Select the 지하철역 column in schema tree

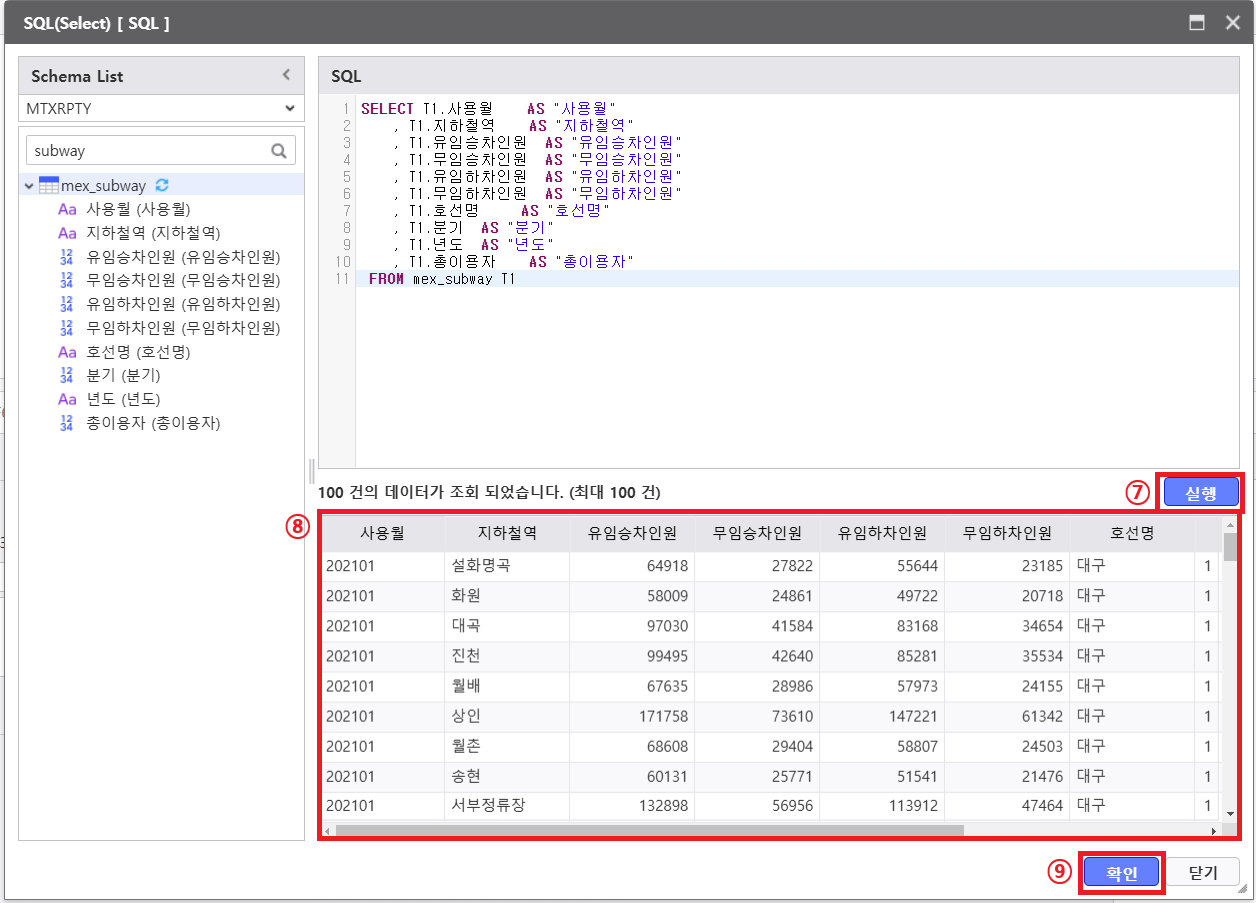click(x=152, y=233)
